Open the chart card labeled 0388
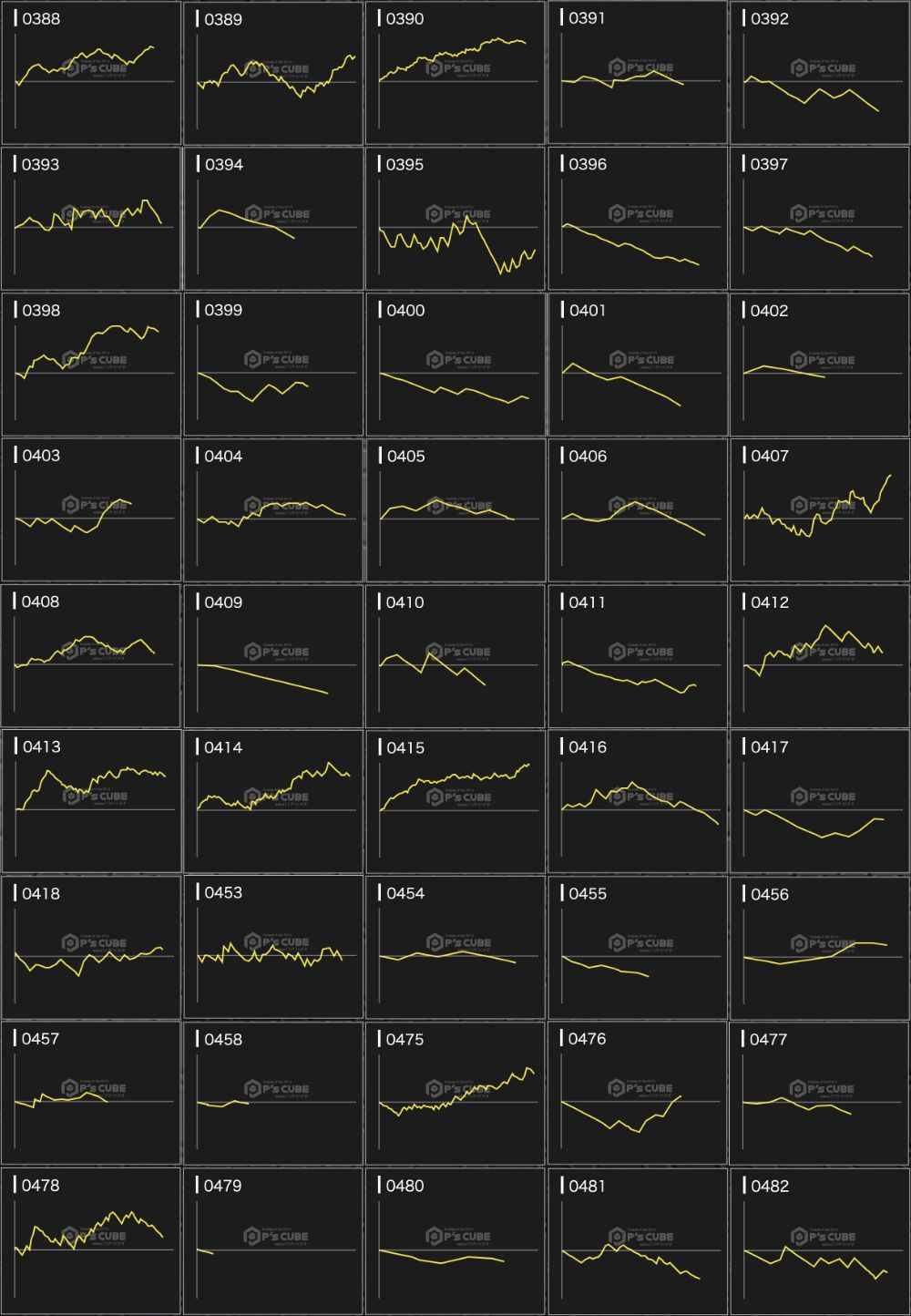This screenshot has width=911, height=1316. click(x=91, y=73)
